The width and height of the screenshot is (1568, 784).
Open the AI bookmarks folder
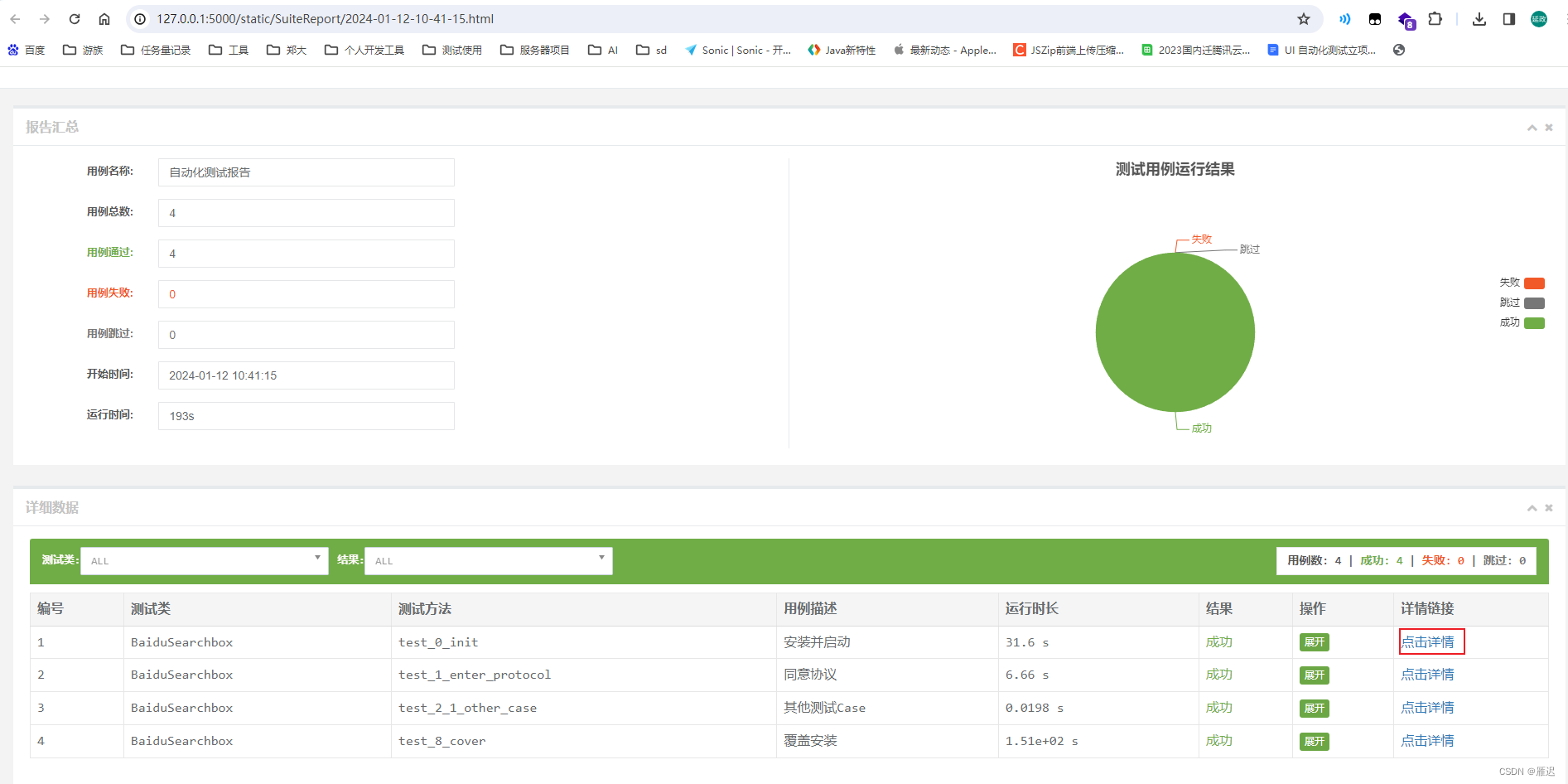tap(603, 51)
